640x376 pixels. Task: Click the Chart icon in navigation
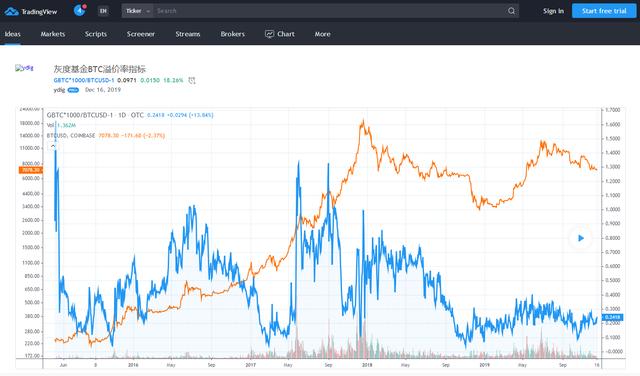(x=269, y=34)
